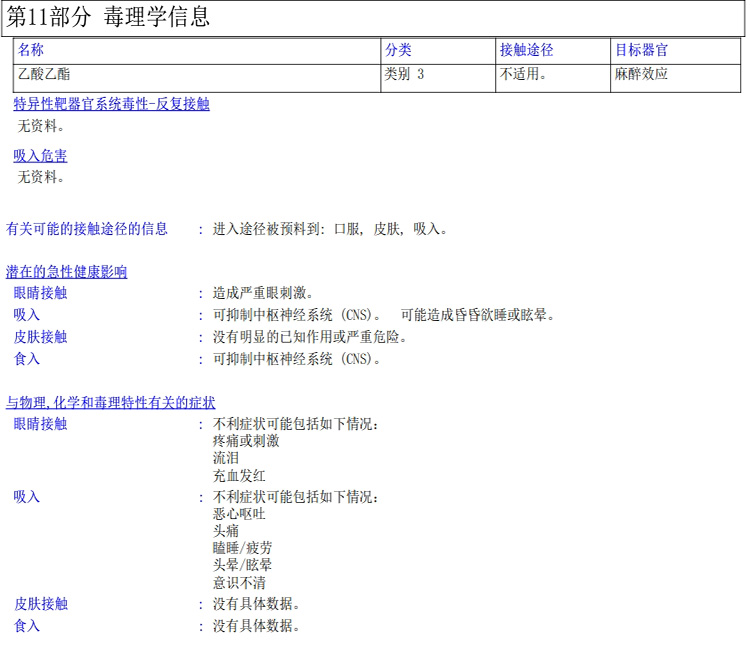Open the 吸入危害 underlined heading

pos(40,156)
